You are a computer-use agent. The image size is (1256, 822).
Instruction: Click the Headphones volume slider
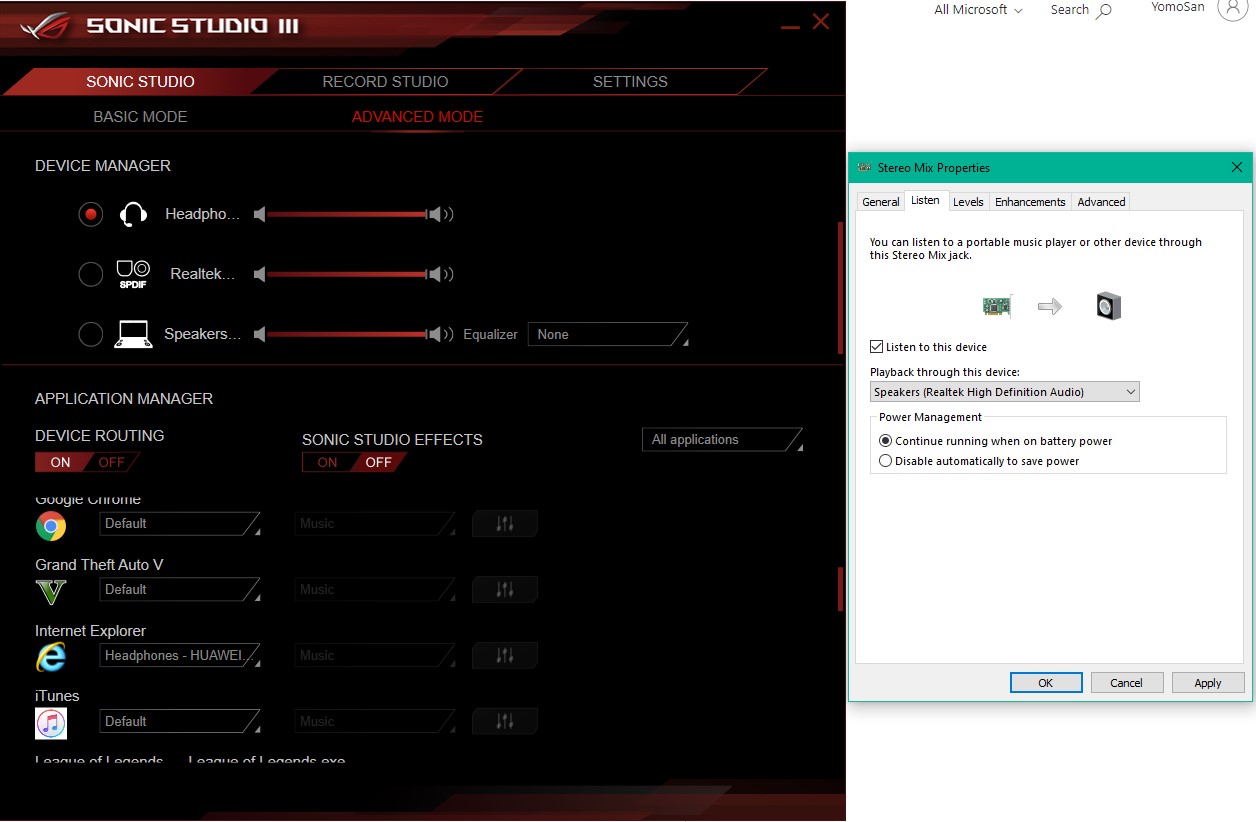(x=347, y=214)
